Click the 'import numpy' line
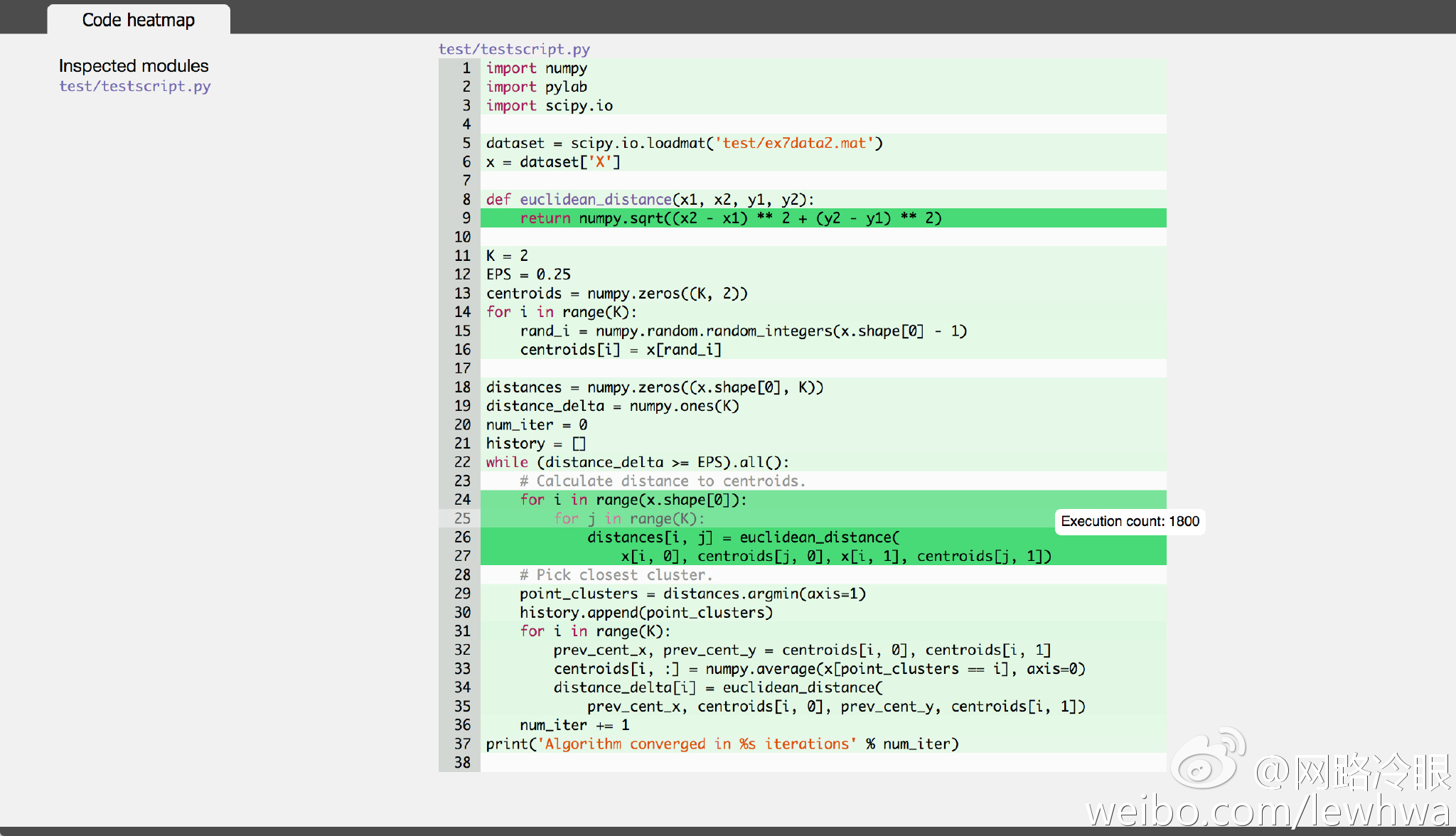The height and width of the screenshot is (836, 1456). tap(536, 68)
